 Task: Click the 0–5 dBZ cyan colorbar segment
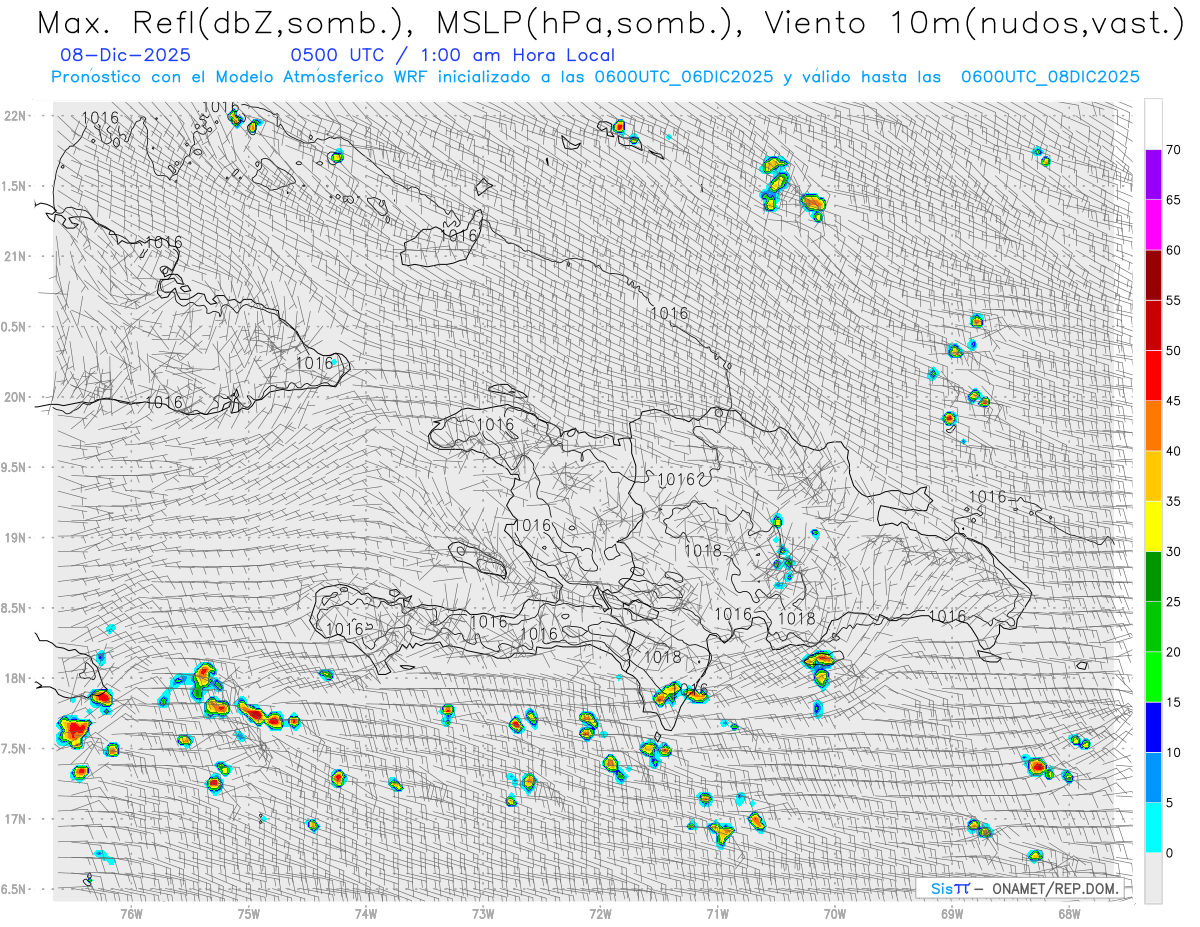1153,827
